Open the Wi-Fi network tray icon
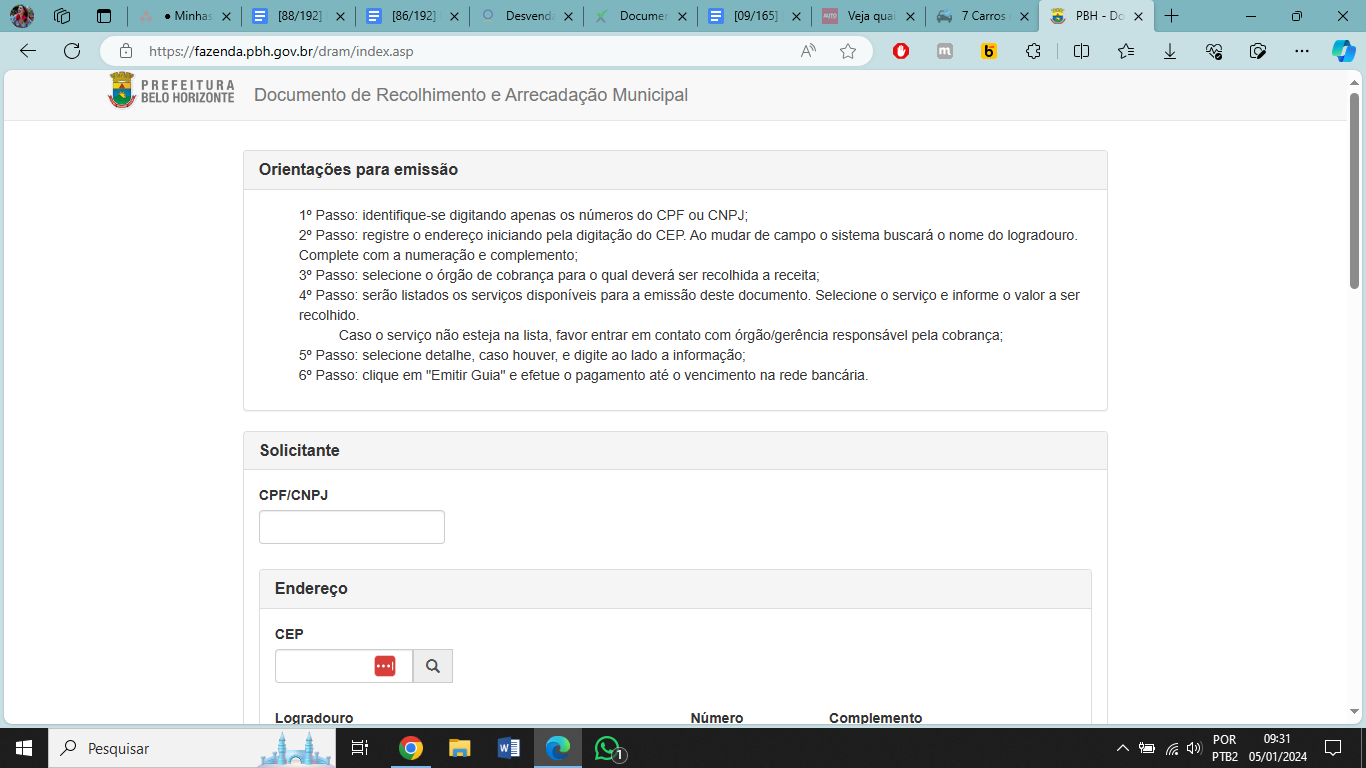The width and height of the screenshot is (1366, 768). (x=1171, y=748)
